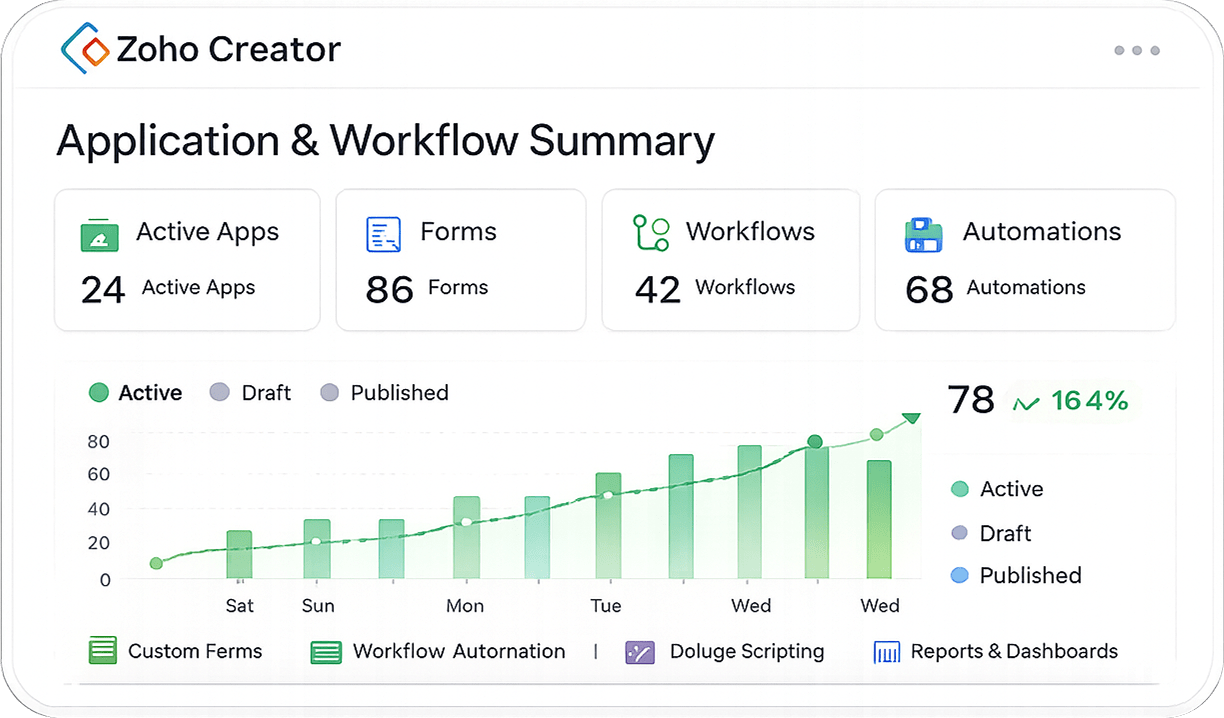Click the Zoho Creator logo icon
The image size is (1224, 718).
[x=84, y=48]
